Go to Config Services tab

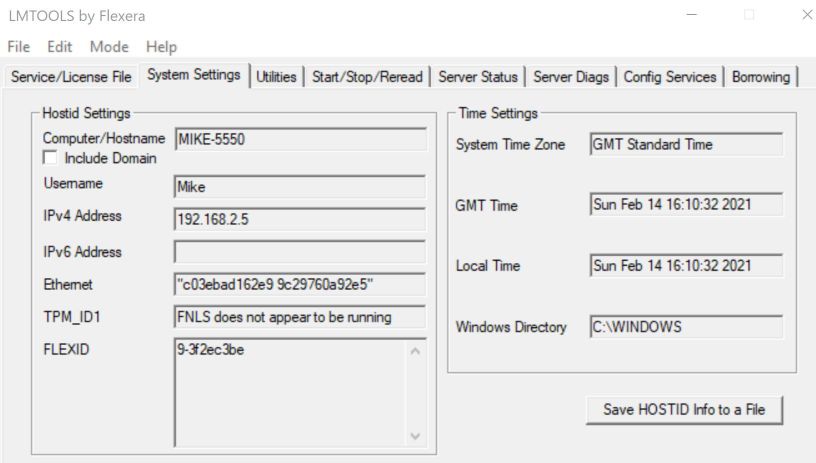click(670, 77)
